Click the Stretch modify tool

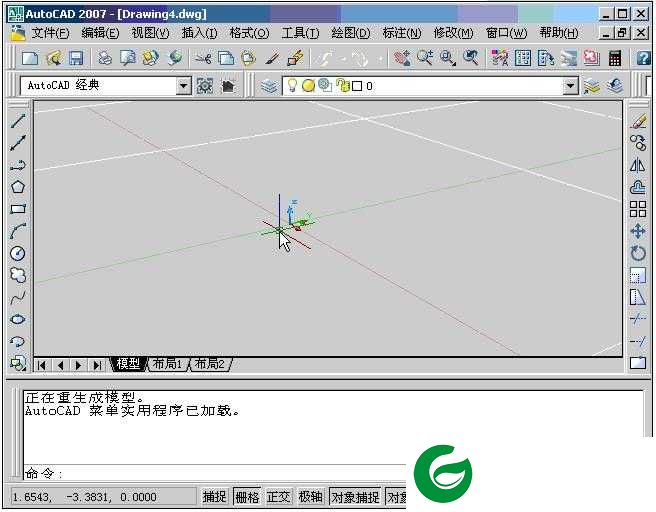point(638,297)
